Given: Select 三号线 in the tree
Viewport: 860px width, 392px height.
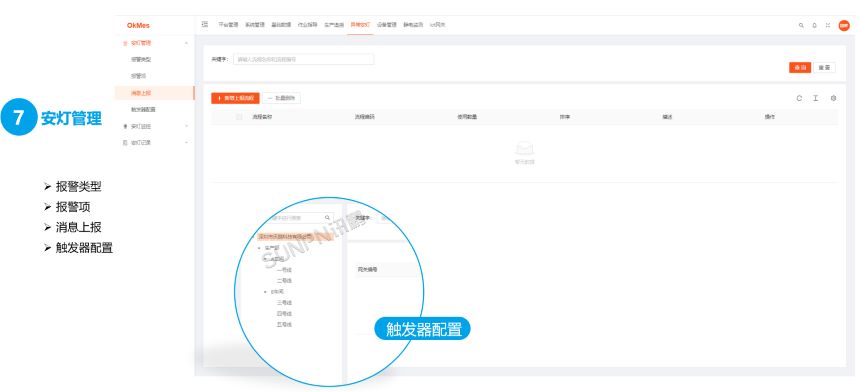Looking at the screenshot, I should (x=284, y=303).
